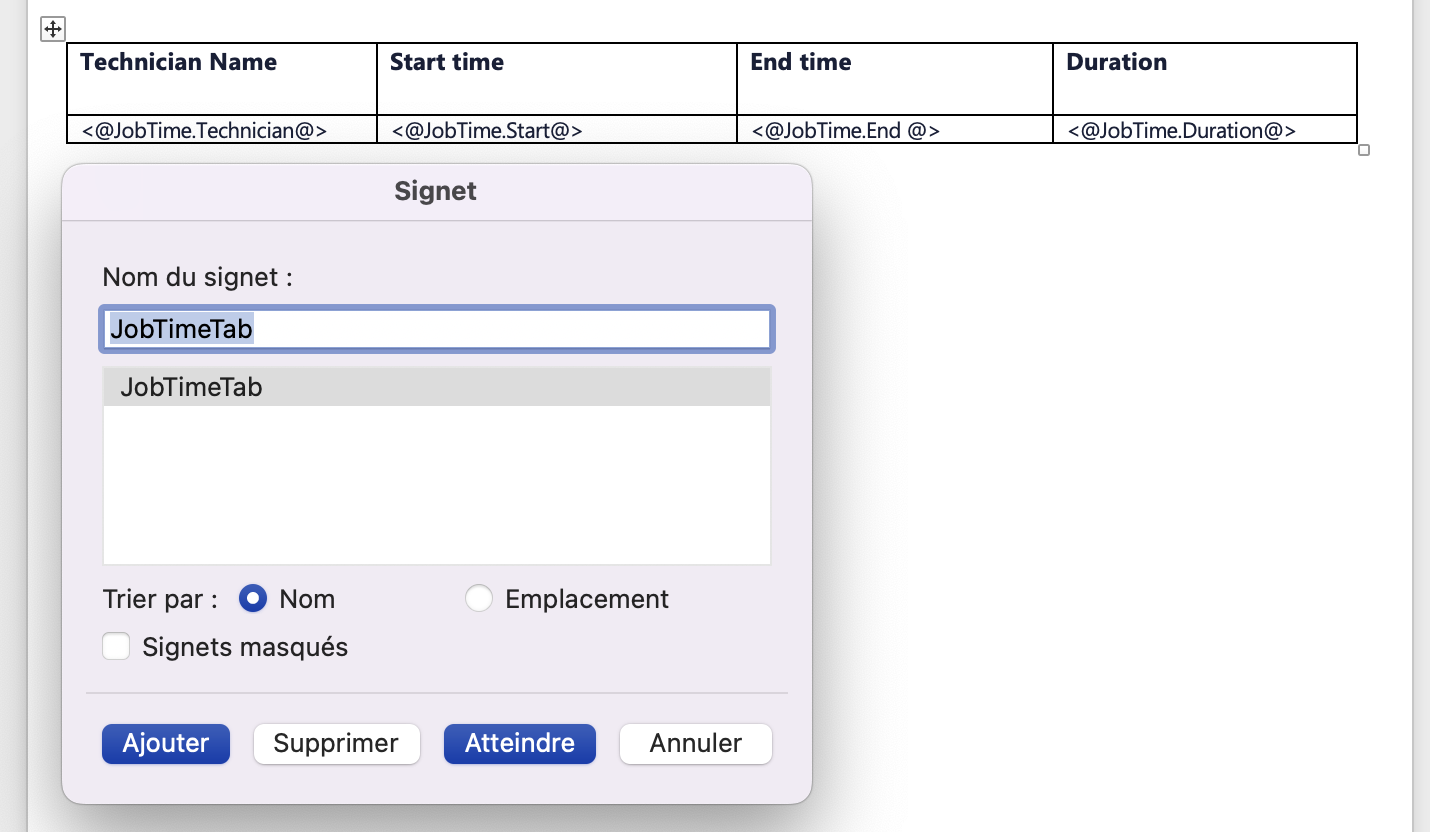Click the Technician Name header cell
This screenshot has height=832, width=1430.
point(222,79)
